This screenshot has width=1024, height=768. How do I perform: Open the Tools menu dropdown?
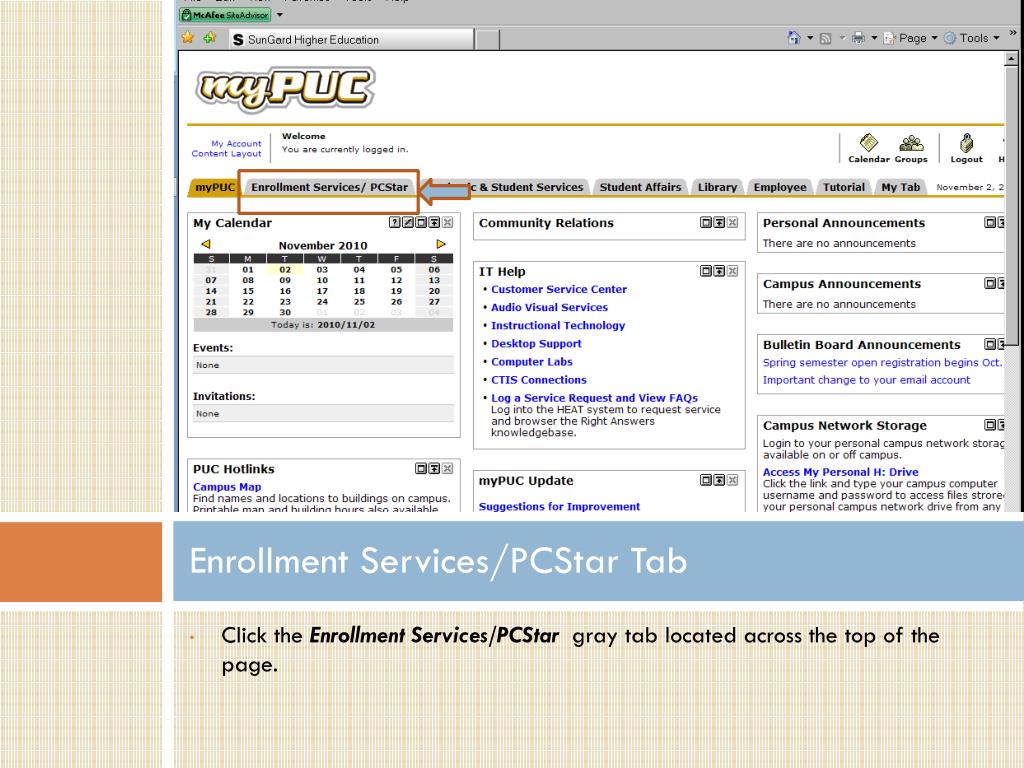[x=972, y=38]
